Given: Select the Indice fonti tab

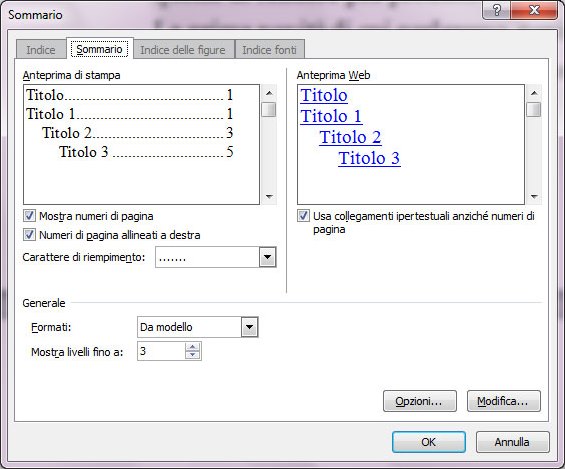Looking at the screenshot, I should coord(270,50).
